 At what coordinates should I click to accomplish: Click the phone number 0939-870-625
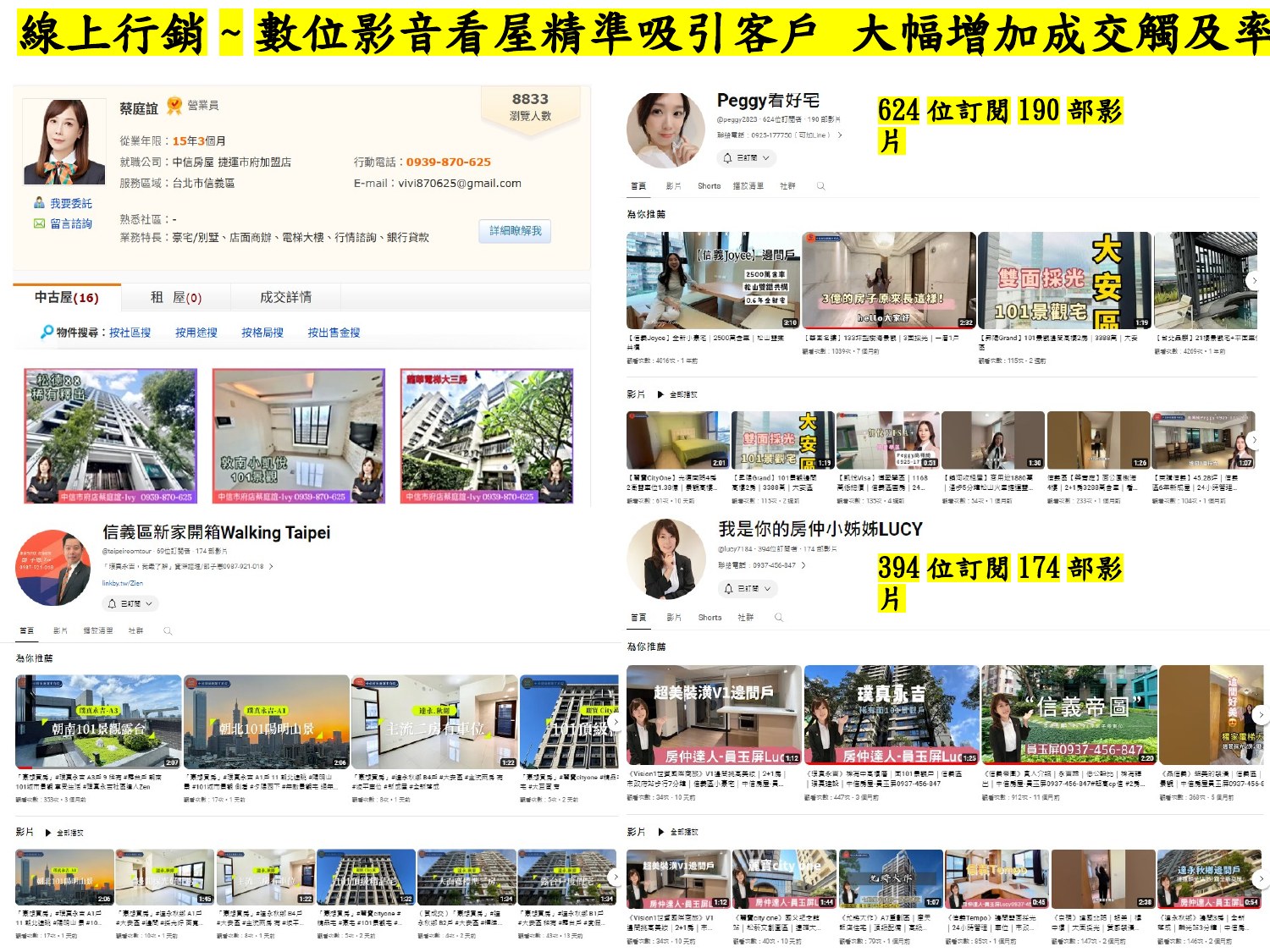(x=448, y=162)
